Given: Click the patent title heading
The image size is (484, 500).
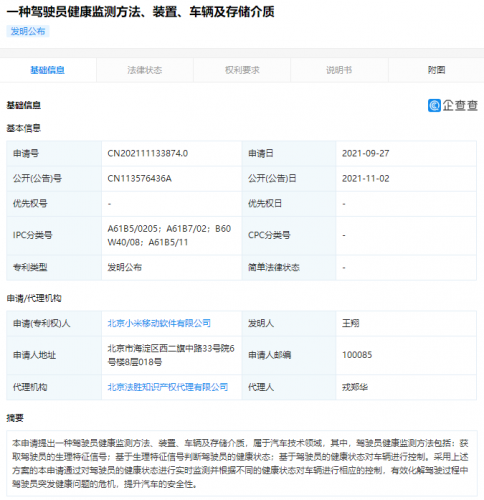Looking at the screenshot, I should (x=140, y=12).
